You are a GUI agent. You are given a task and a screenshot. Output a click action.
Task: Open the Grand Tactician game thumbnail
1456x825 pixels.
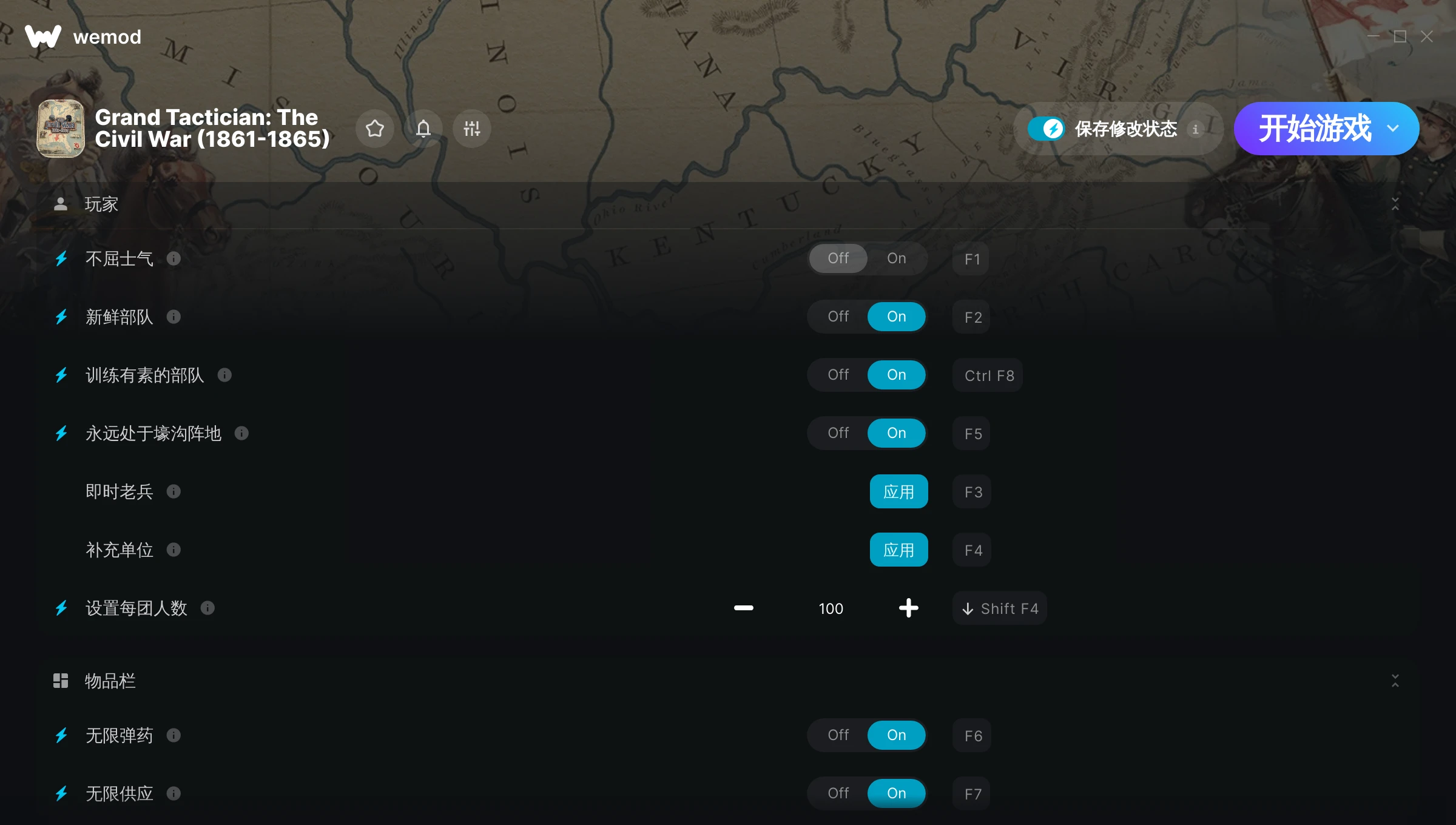61,129
